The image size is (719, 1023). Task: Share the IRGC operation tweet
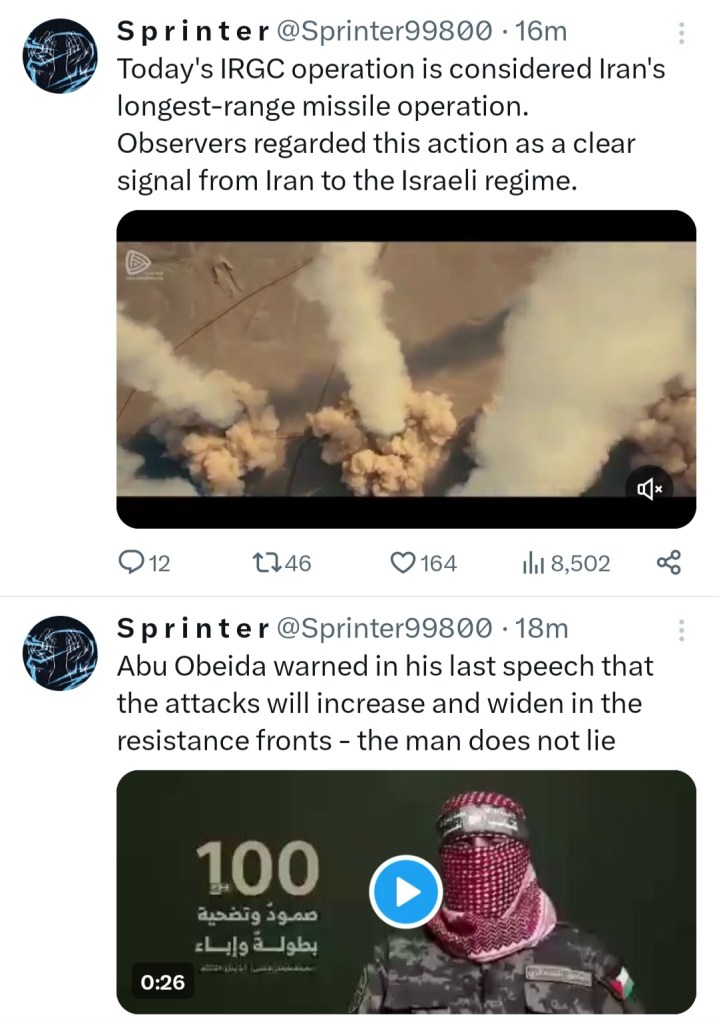coord(668,564)
